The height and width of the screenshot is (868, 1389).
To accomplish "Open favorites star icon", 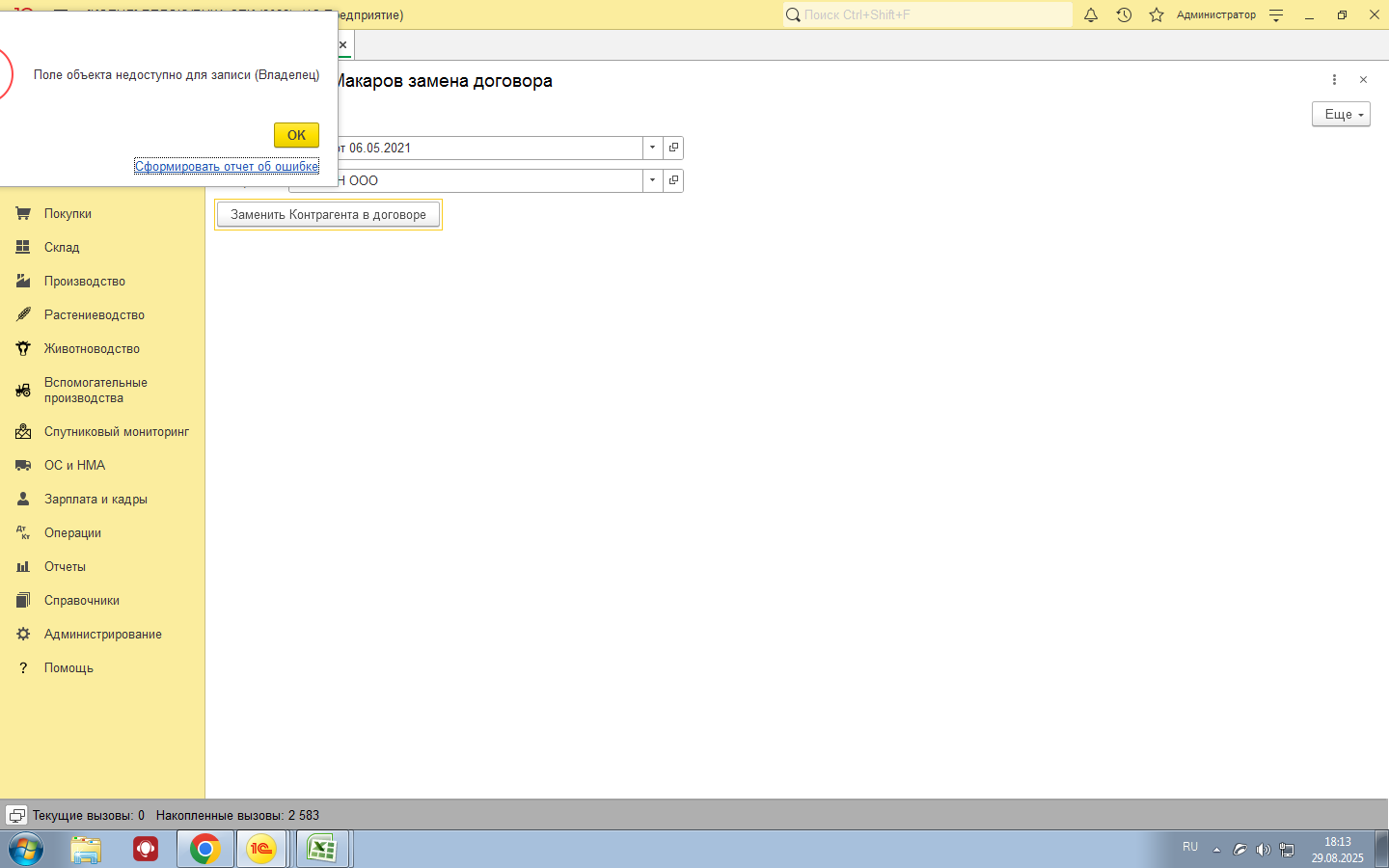I will click(1157, 15).
